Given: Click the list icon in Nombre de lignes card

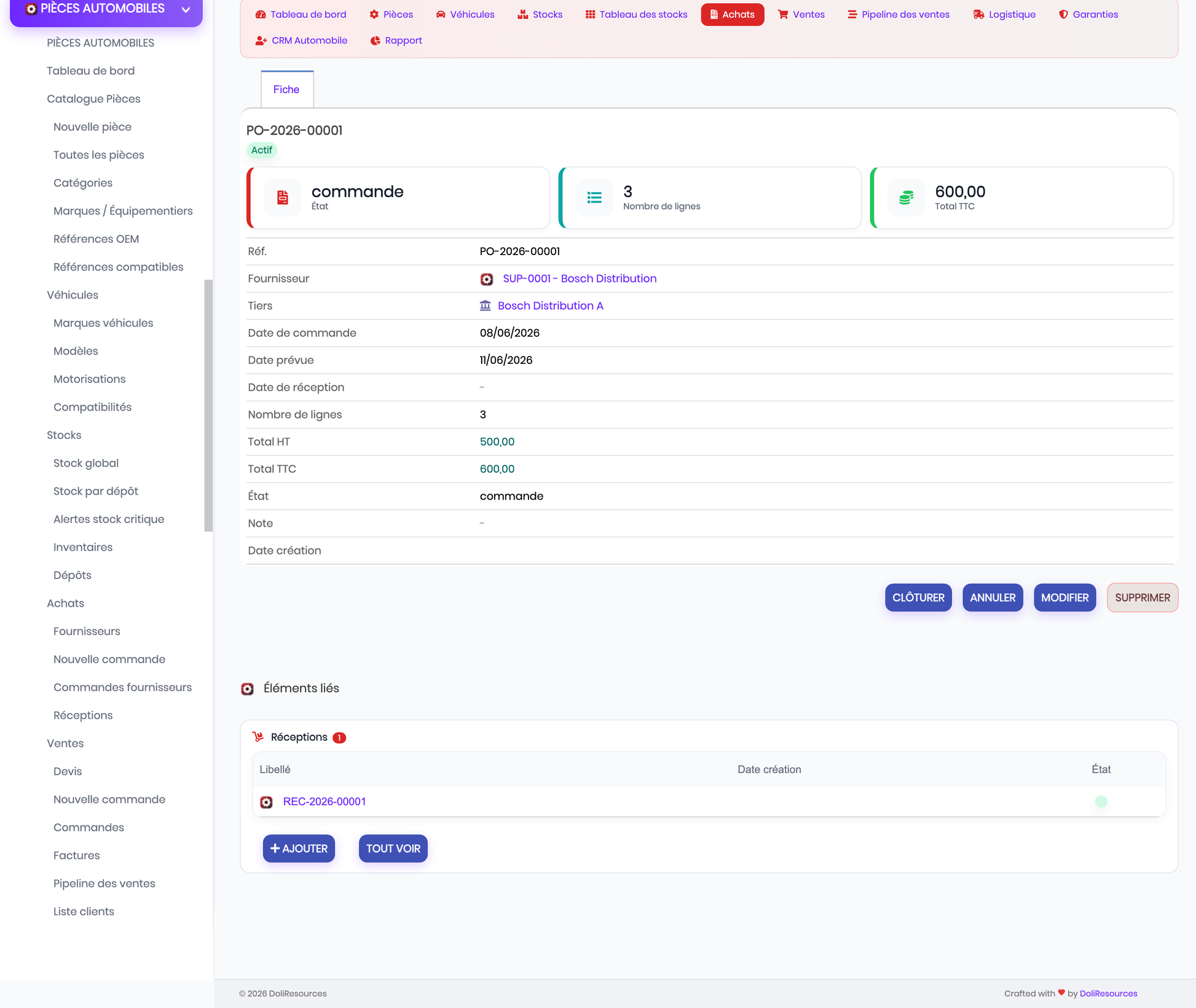Looking at the screenshot, I should [x=594, y=197].
